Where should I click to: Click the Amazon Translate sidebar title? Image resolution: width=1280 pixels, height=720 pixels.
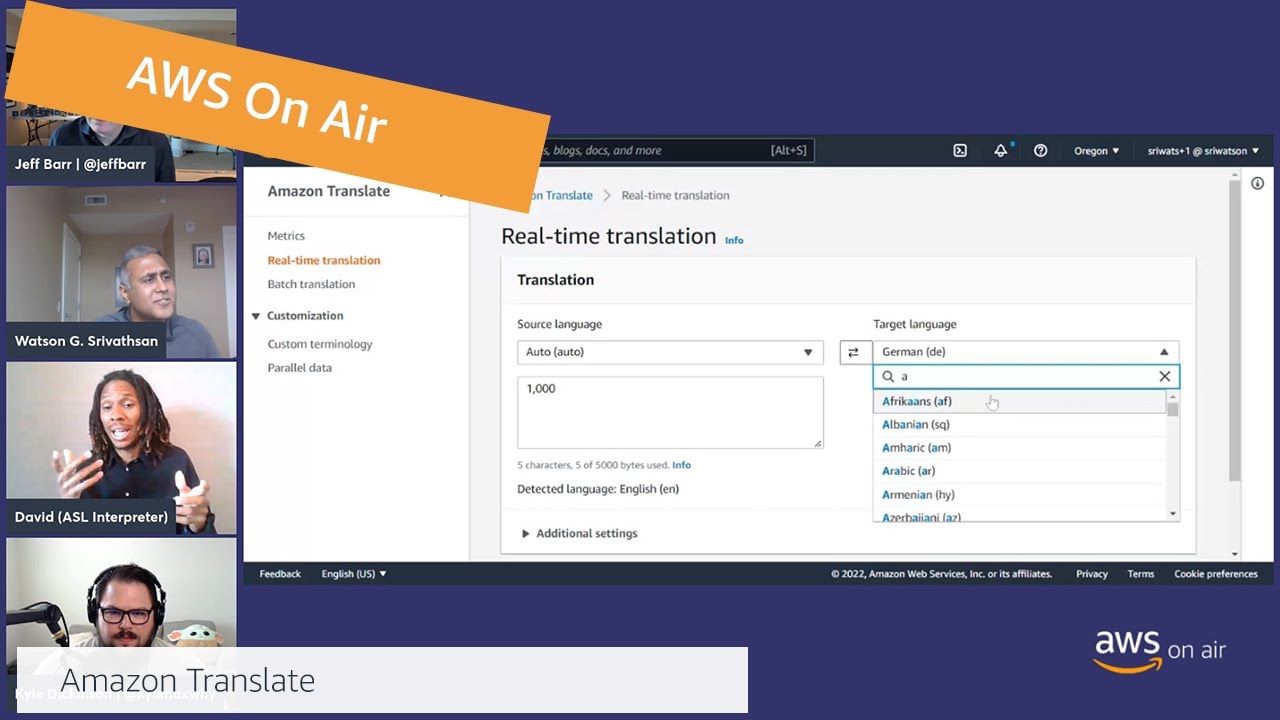click(x=328, y=191)
